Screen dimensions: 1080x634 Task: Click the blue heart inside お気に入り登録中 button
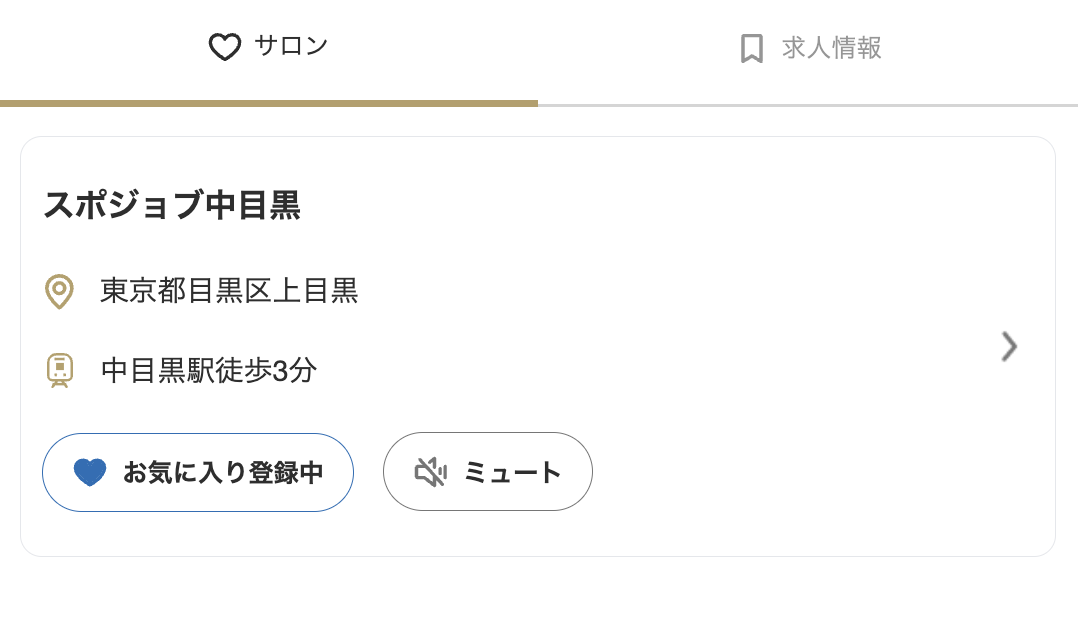click(x=90, y=471)
